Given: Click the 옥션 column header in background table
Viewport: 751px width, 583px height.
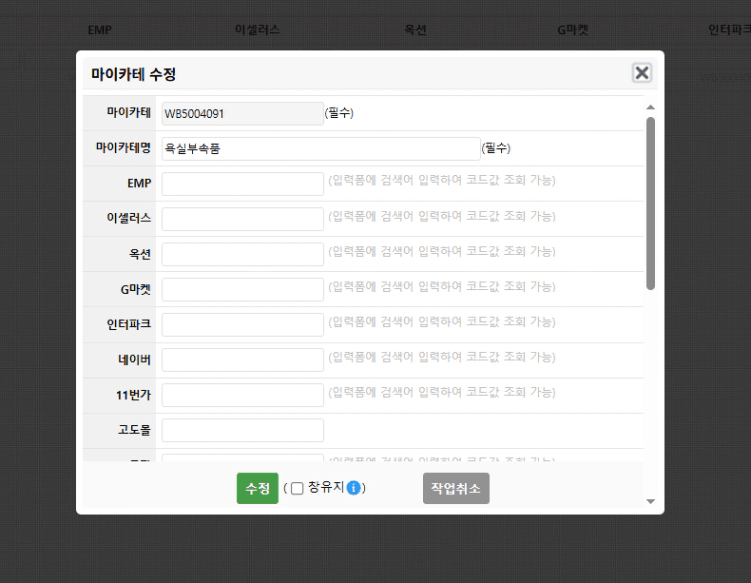Looking at the screenshot, I should coord(415,30).
